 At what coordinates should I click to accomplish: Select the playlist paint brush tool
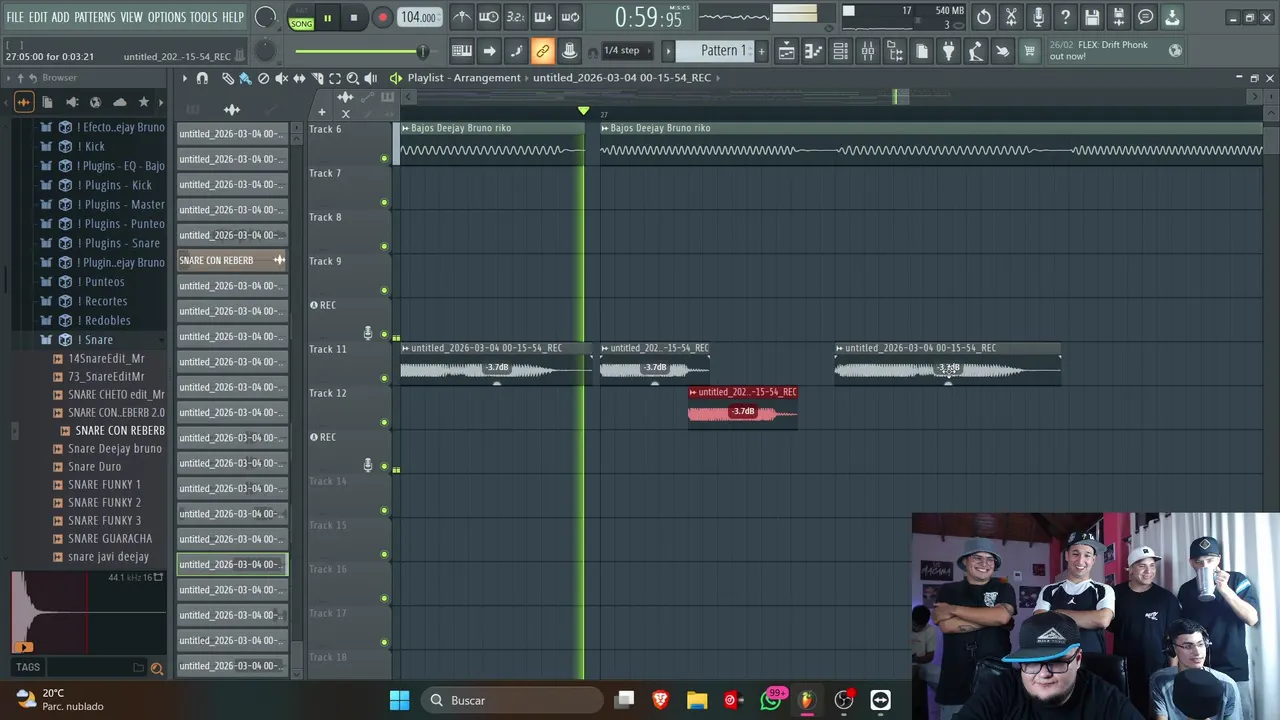point(245,78)
